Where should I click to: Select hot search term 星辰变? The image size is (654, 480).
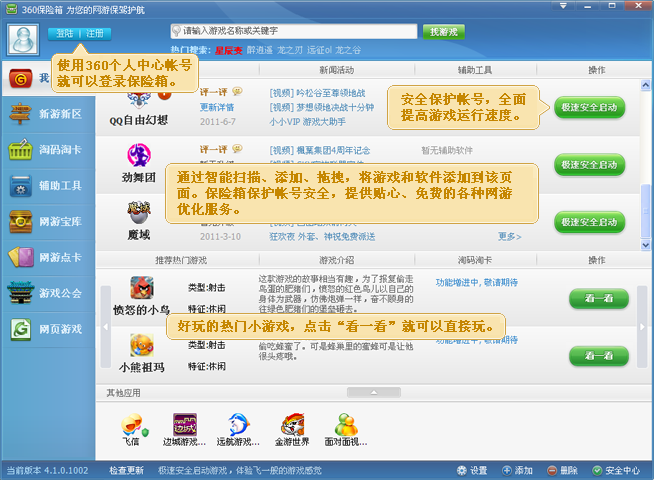(x=229, y=50)
